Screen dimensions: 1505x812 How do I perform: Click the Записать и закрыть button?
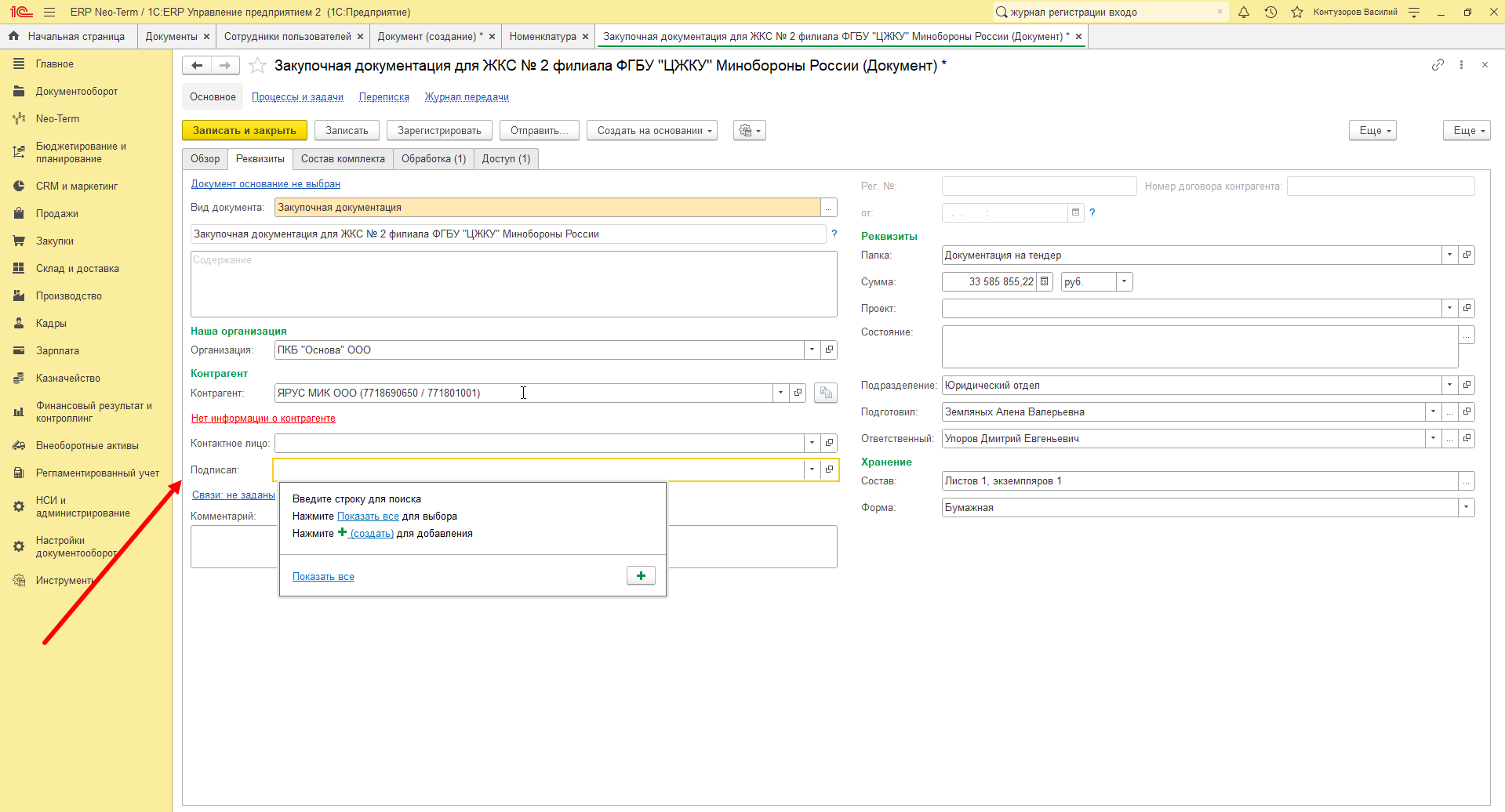click(245, 131)
